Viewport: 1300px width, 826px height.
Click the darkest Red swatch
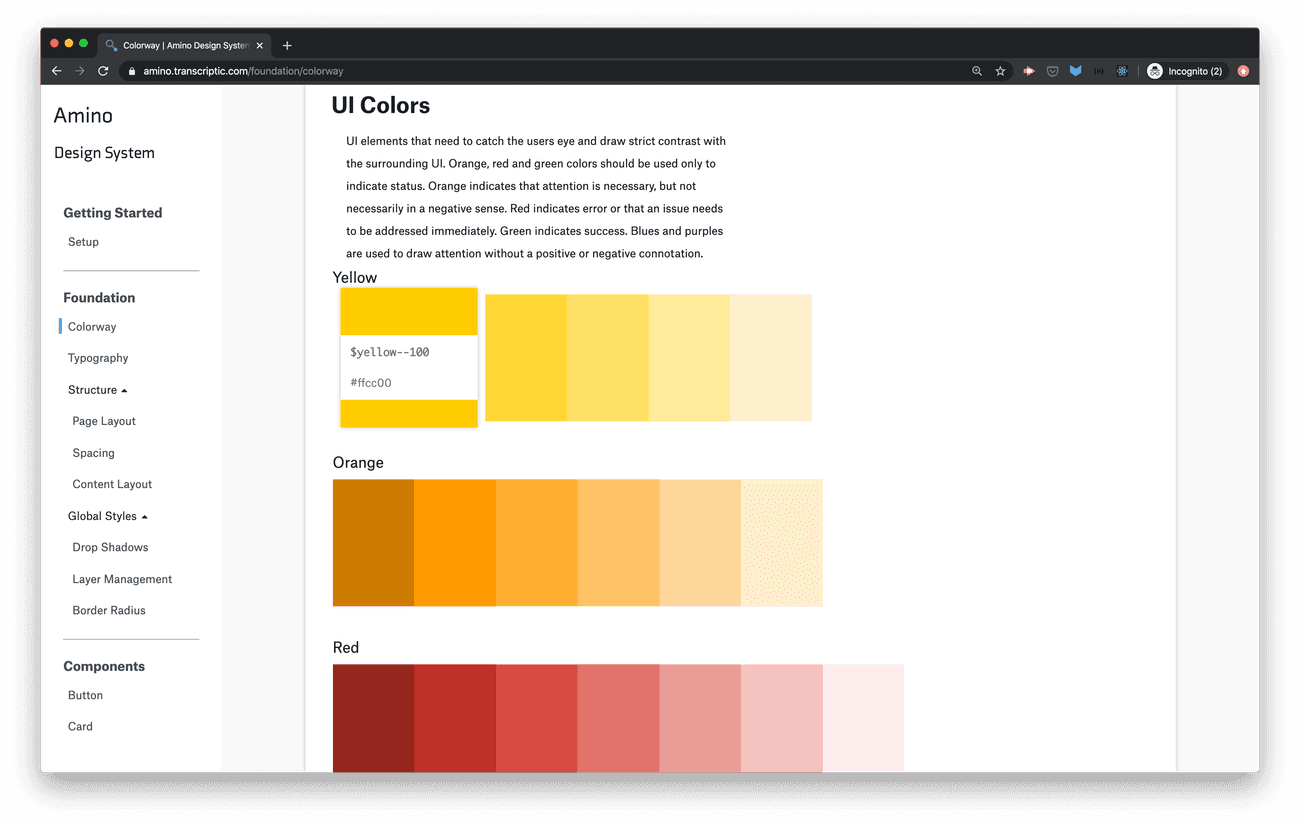pos(373,718)
